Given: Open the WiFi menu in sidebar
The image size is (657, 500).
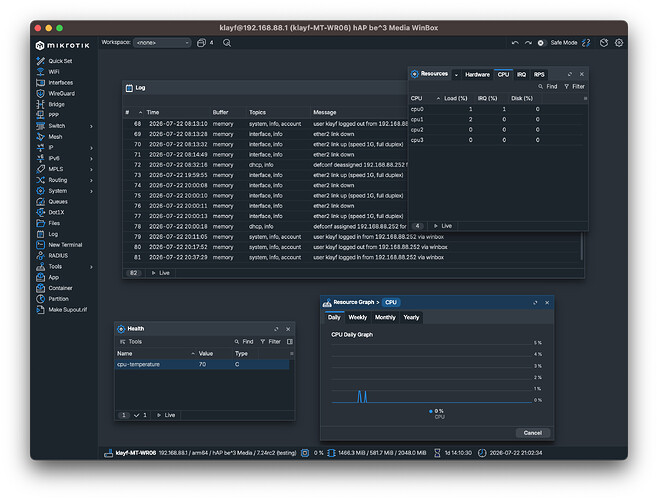Looking at the screenshot, I should [x=54, y=72].
